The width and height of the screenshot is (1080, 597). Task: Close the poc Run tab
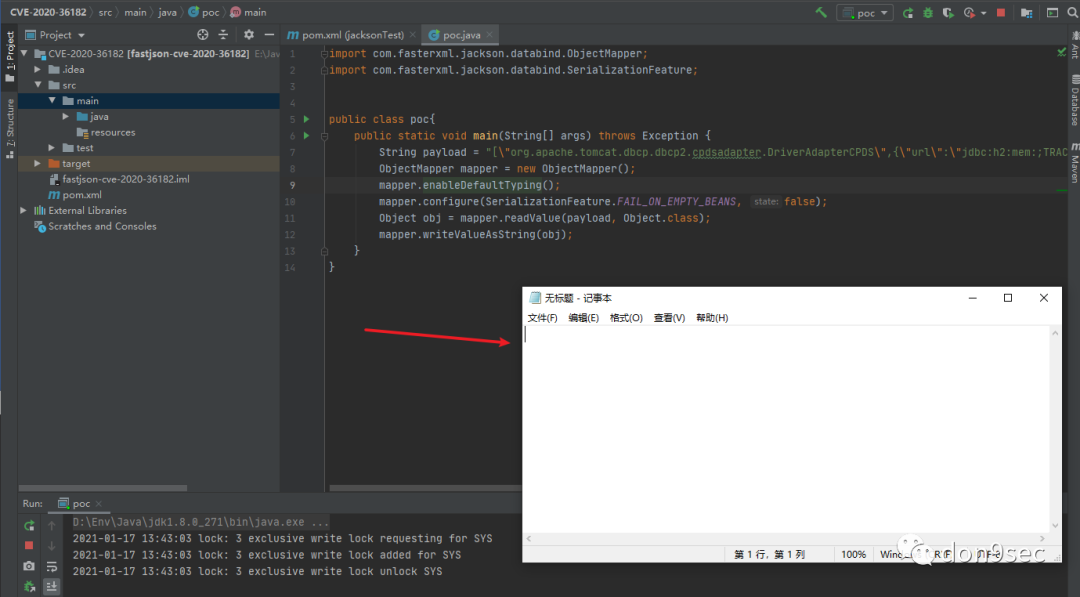98,503
